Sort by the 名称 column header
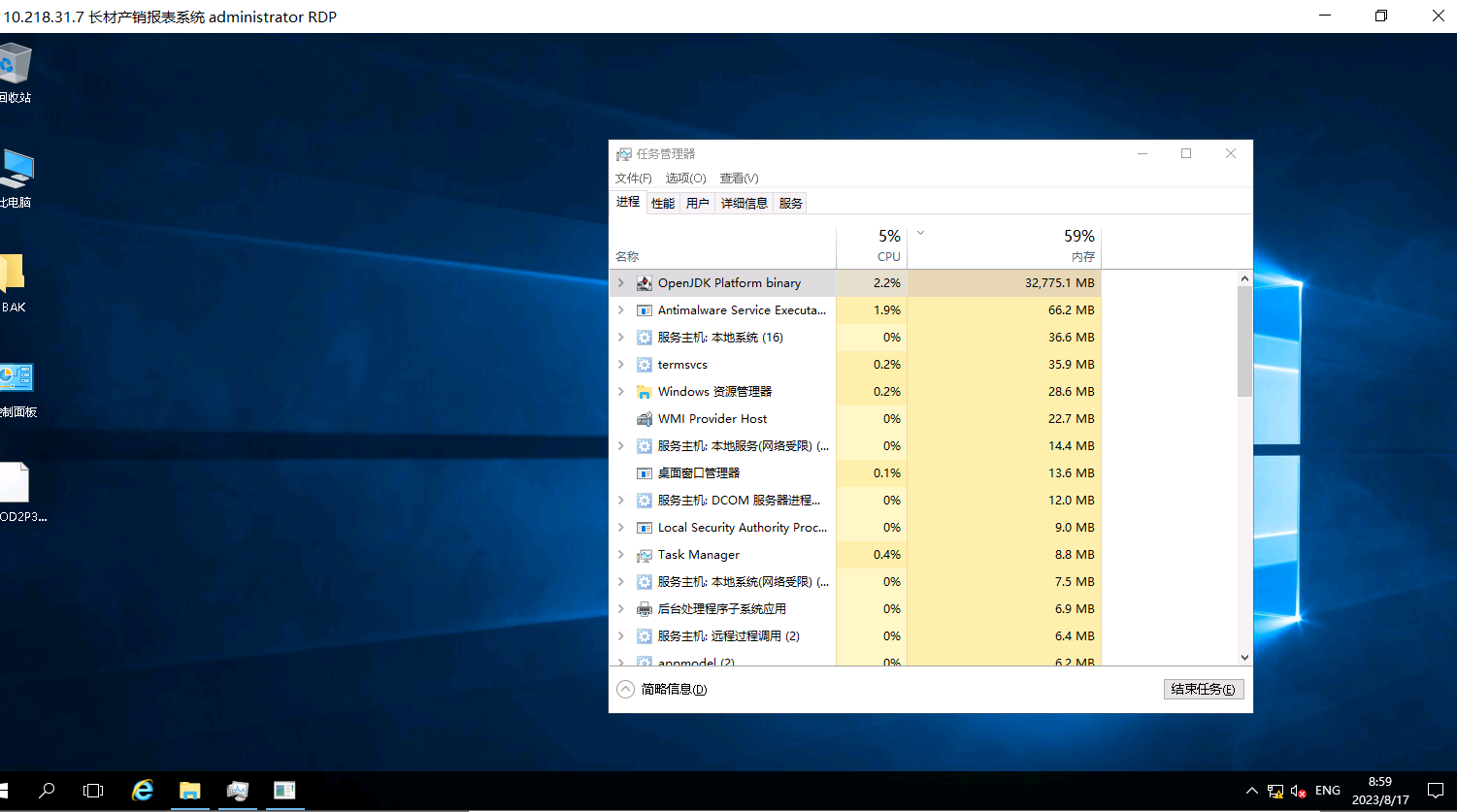The width and height of the screenshot is (1457, 812). (x=723, y=246)
